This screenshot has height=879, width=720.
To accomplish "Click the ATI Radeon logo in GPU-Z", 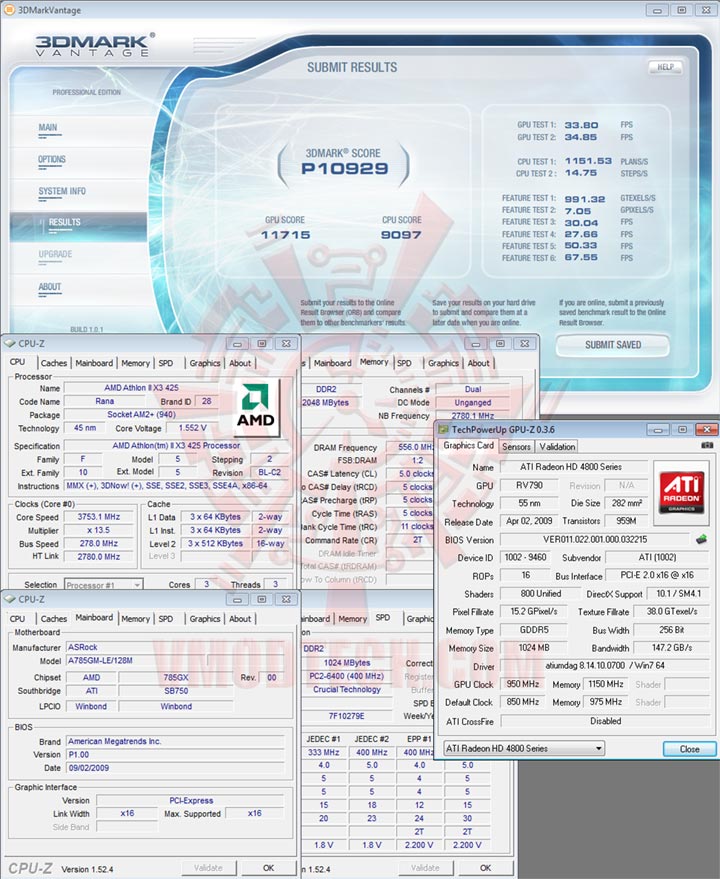I will (681, 492).
